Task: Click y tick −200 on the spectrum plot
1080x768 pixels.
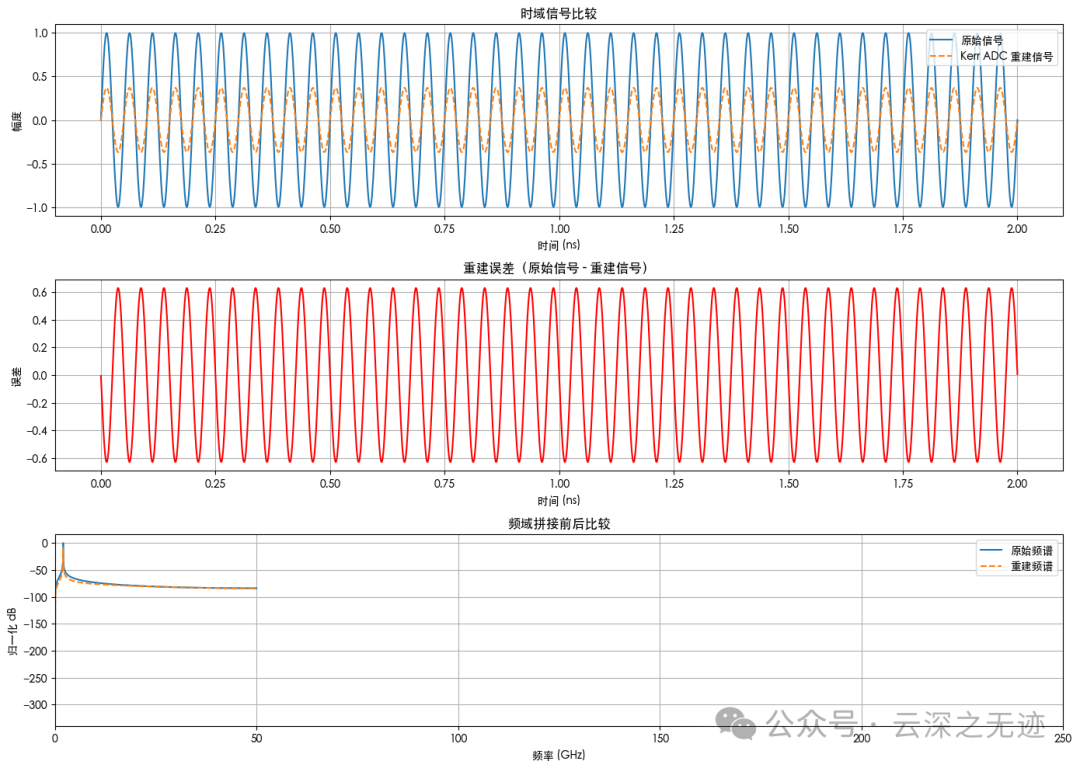Action: point(34,651)
